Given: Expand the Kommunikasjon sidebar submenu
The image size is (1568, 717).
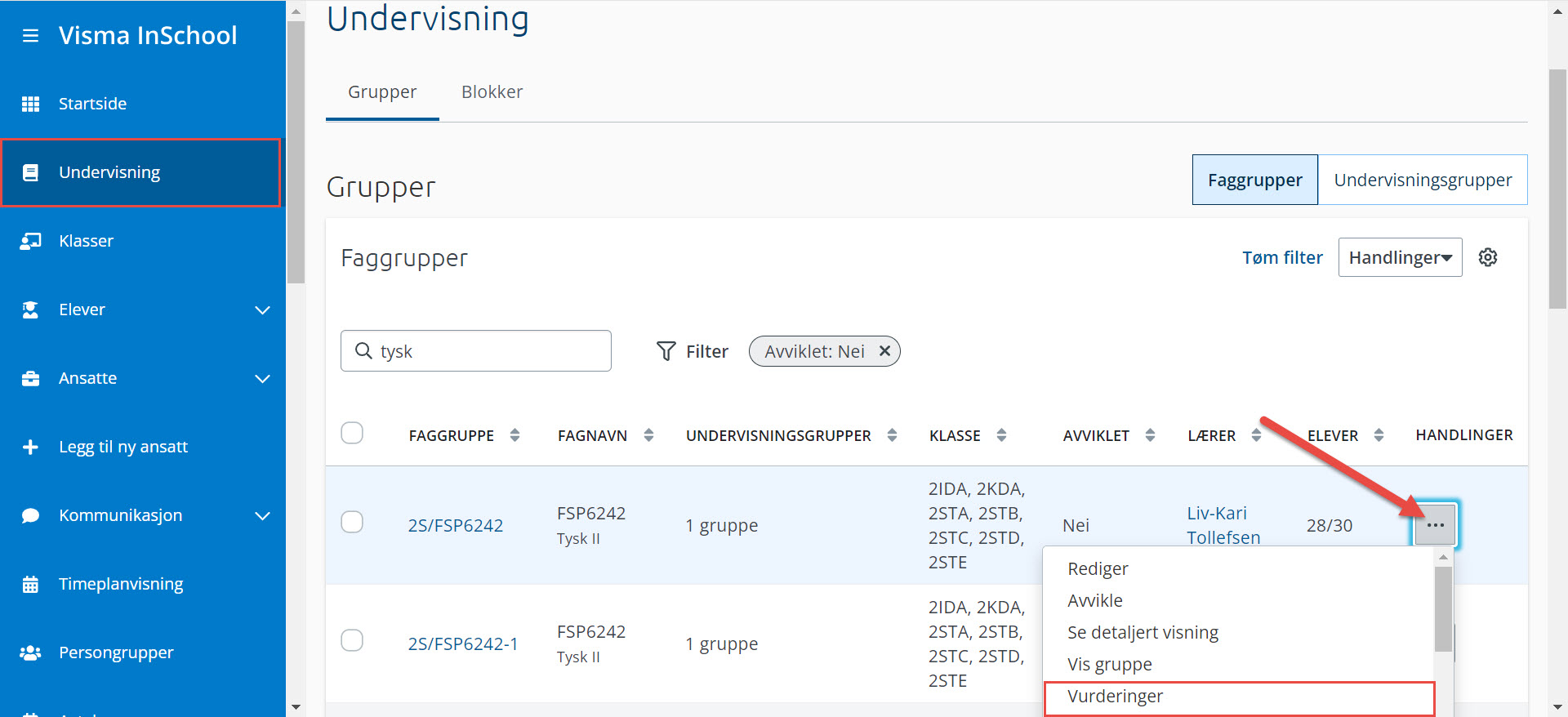Looking at the screenshot, I should pos(262,515).
